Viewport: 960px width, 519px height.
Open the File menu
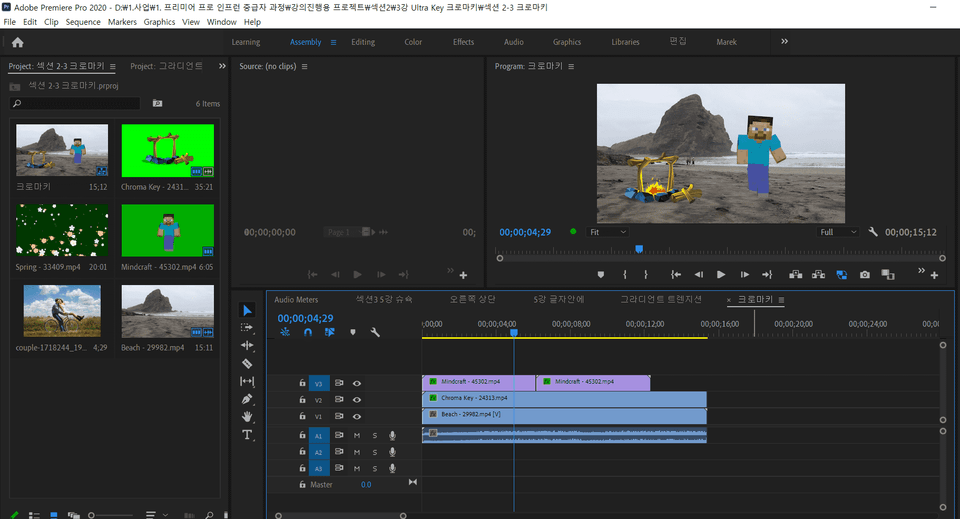[x=10, y=22]
